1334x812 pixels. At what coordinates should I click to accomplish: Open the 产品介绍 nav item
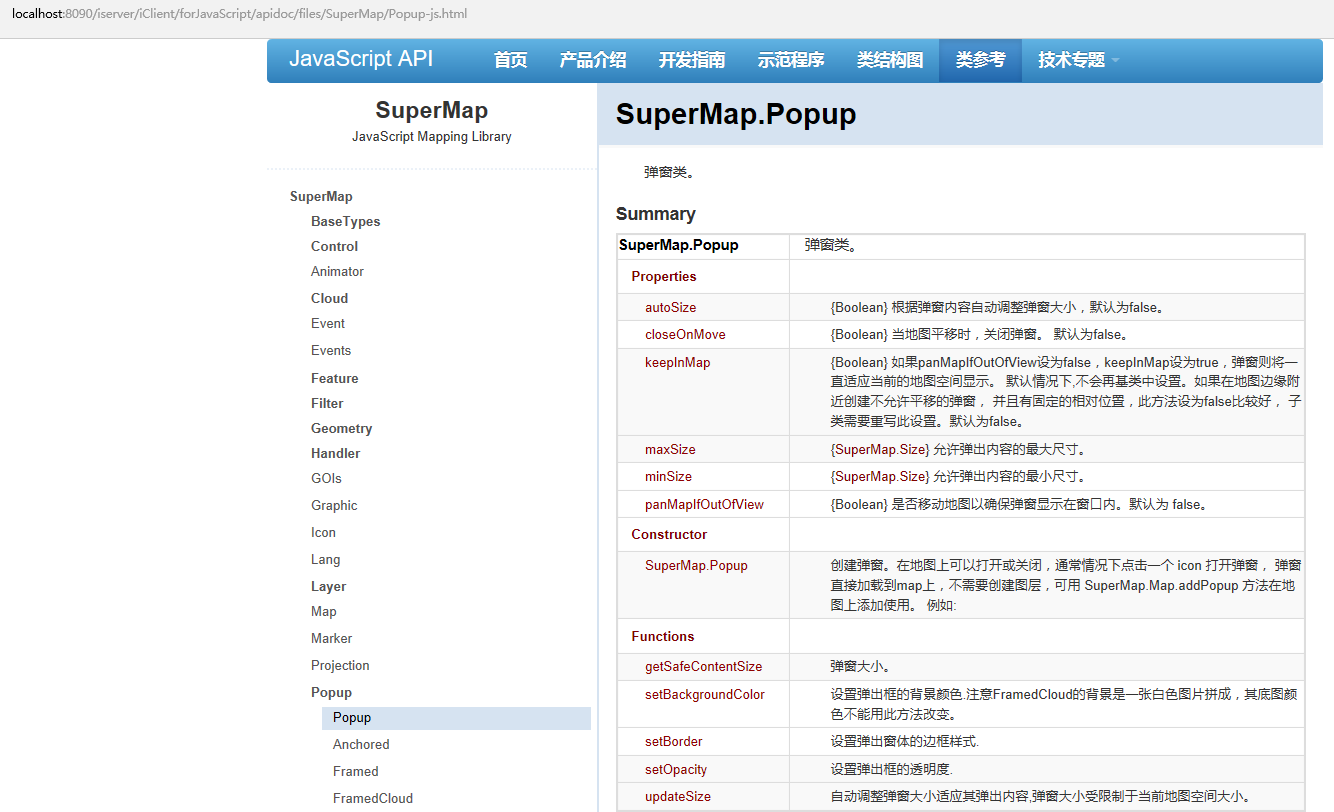[x=593, y=60]
